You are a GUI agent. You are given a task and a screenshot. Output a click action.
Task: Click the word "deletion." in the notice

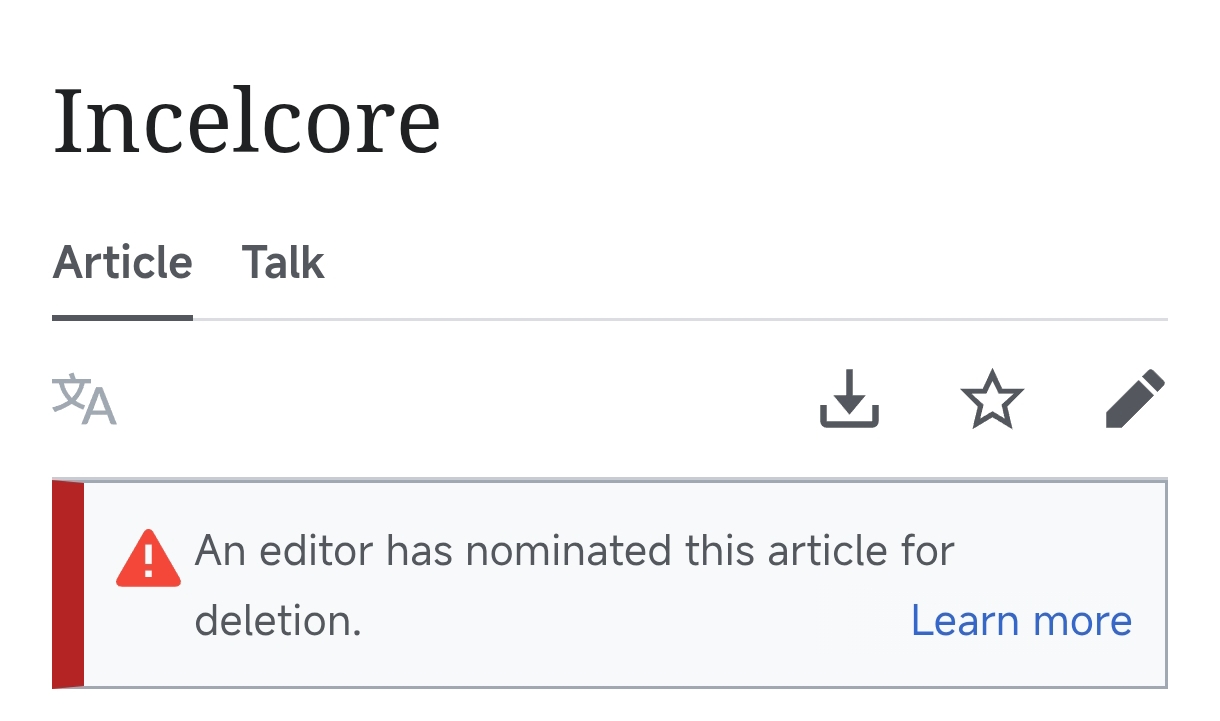tap(277, 621)
